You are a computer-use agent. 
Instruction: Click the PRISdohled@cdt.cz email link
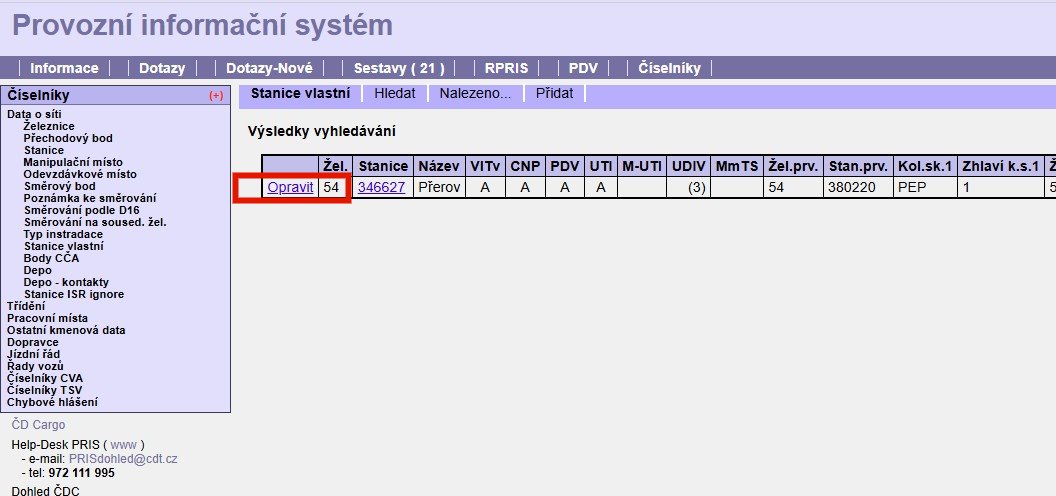123,458
